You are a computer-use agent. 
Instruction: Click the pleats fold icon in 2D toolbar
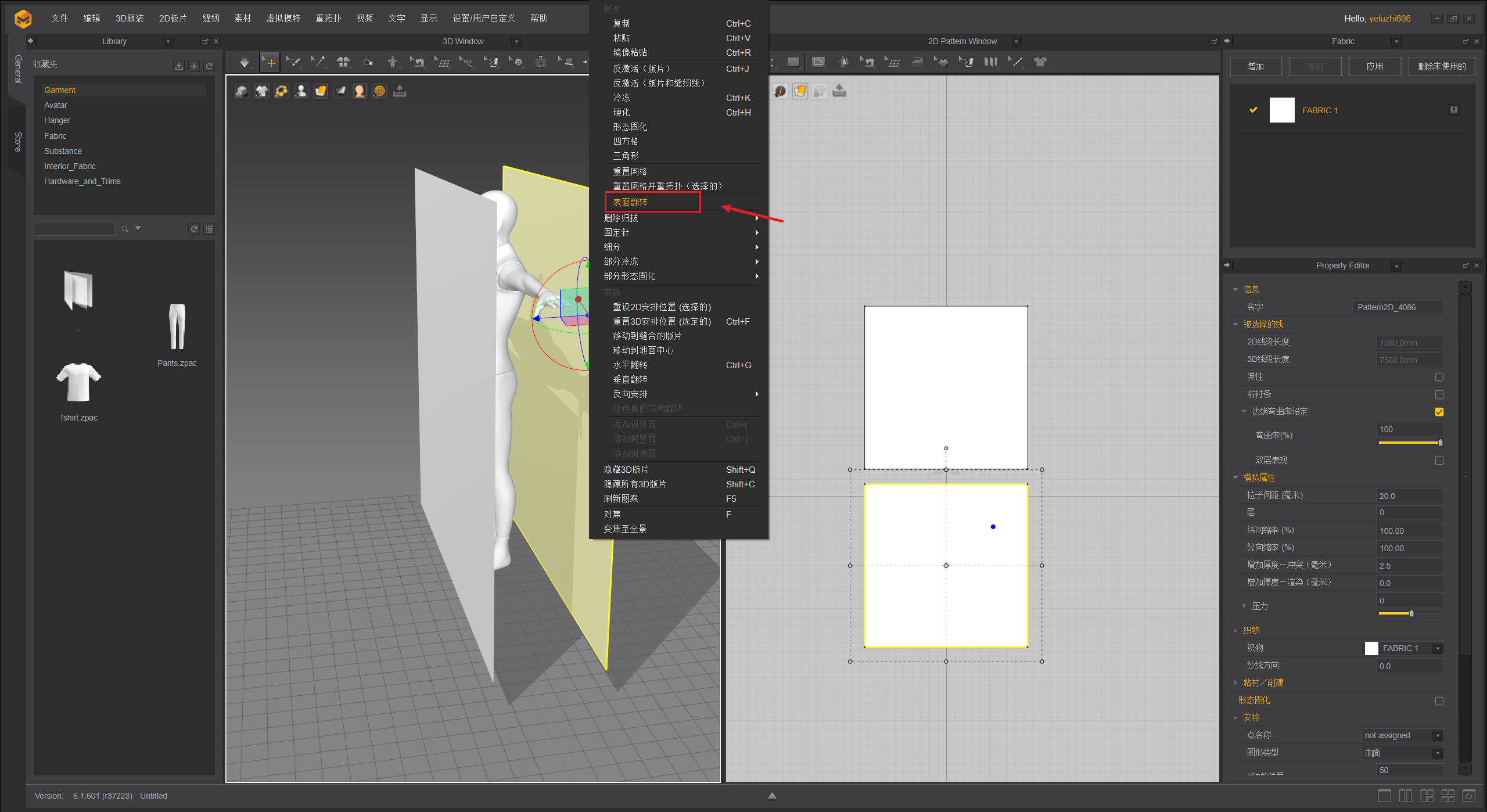click(991, 62)
